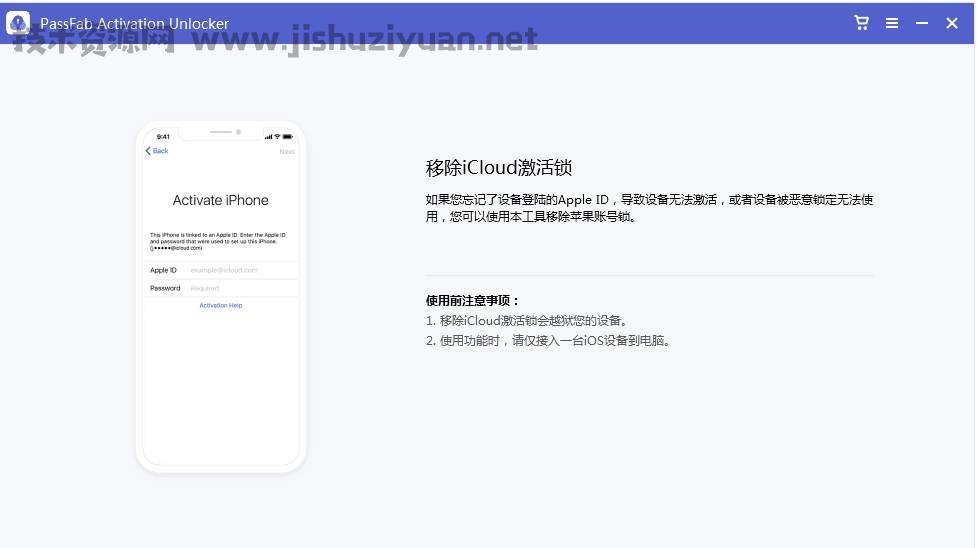
Task: Click the Activate iPhone title in mockup
Action: (221, 200)
